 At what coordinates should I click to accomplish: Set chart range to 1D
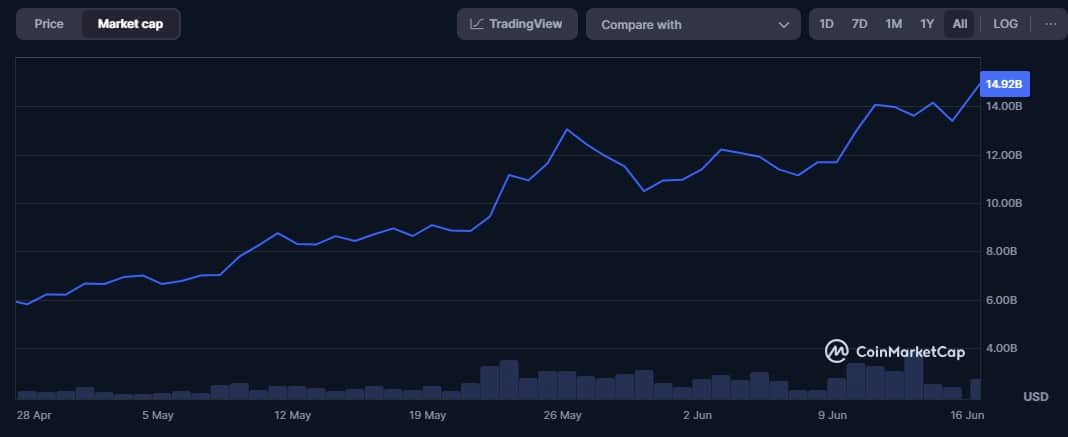(826, 25)
